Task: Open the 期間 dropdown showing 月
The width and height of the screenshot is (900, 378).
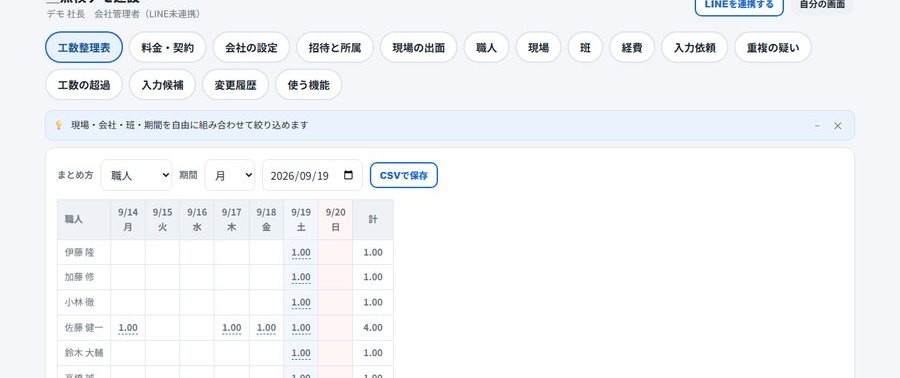Action: (230, 176)
